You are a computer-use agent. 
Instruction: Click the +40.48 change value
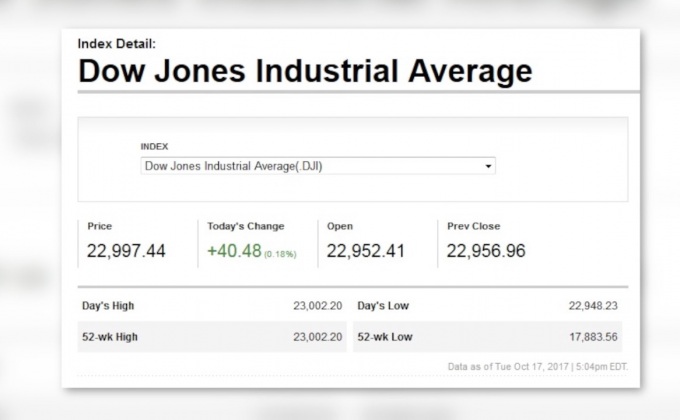[x=234, y=251]
